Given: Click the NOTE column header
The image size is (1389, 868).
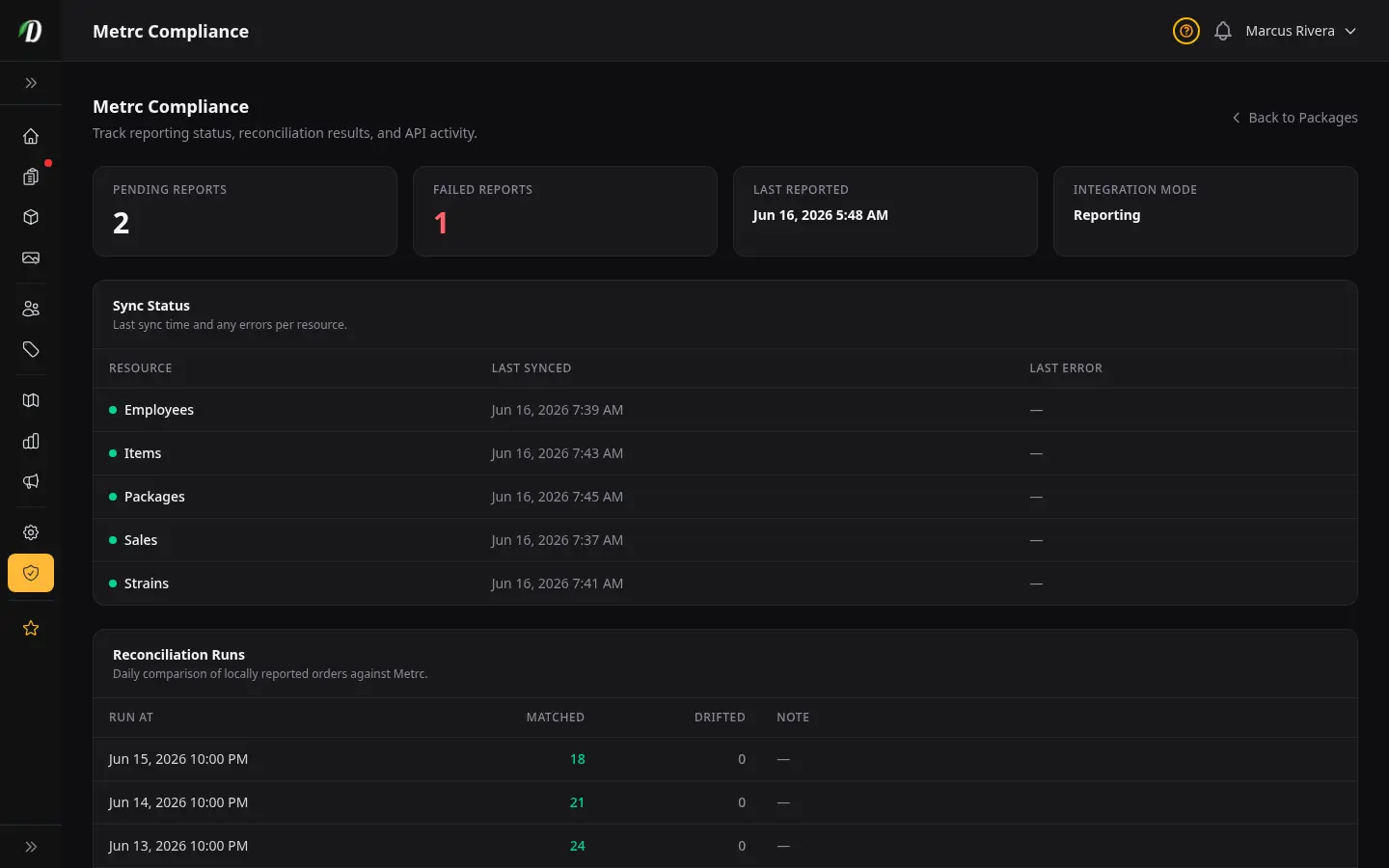Looking at the screenshot, I should pyautogui.click(x=793, y=718).
